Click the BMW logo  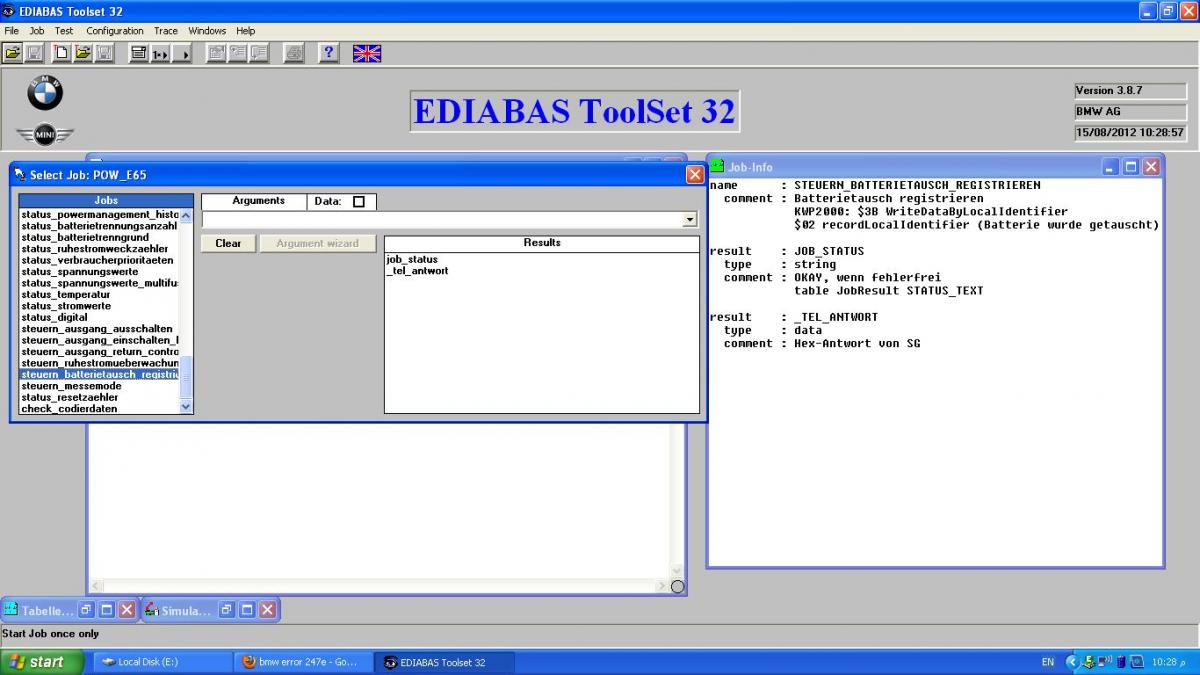click(45, 94)
